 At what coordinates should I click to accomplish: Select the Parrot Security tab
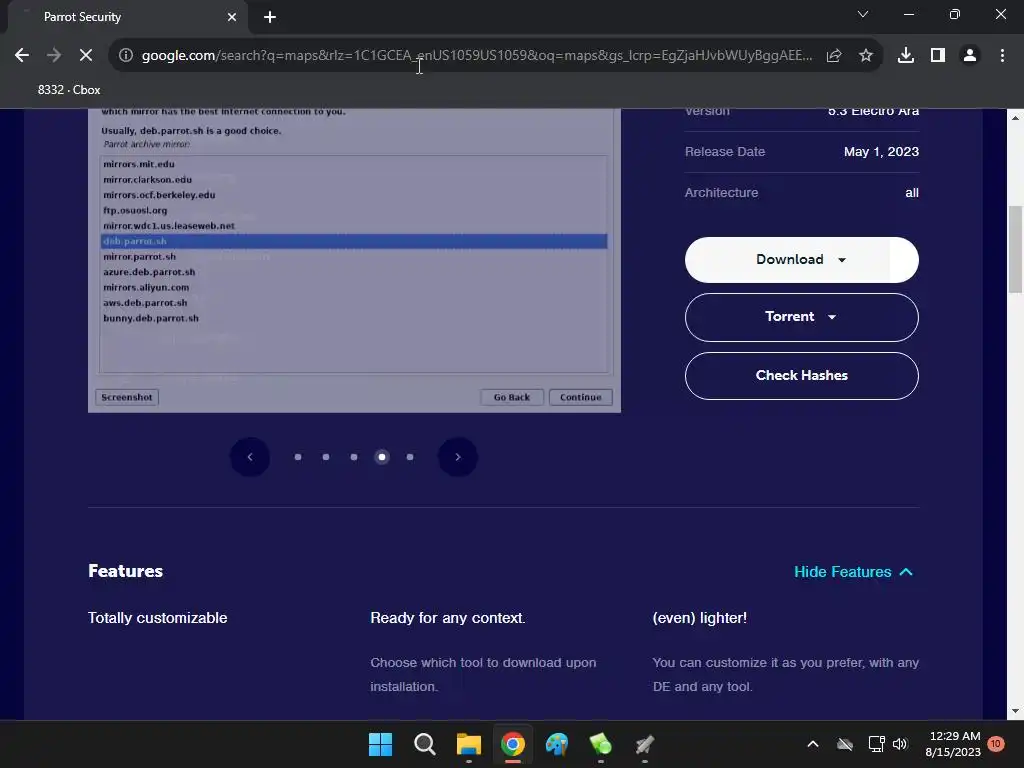coord(127,17)
